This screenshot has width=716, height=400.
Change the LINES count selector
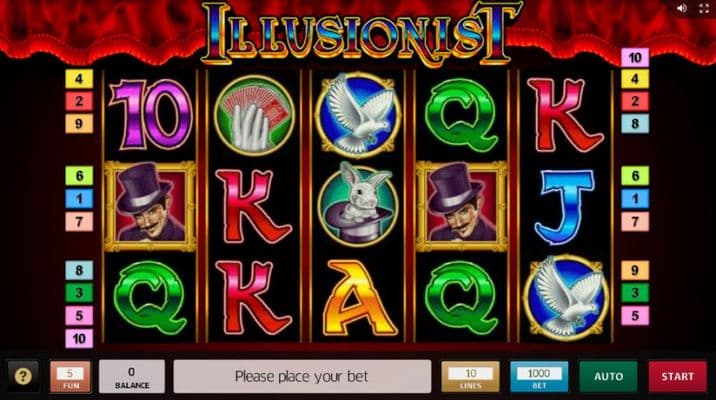470,377
